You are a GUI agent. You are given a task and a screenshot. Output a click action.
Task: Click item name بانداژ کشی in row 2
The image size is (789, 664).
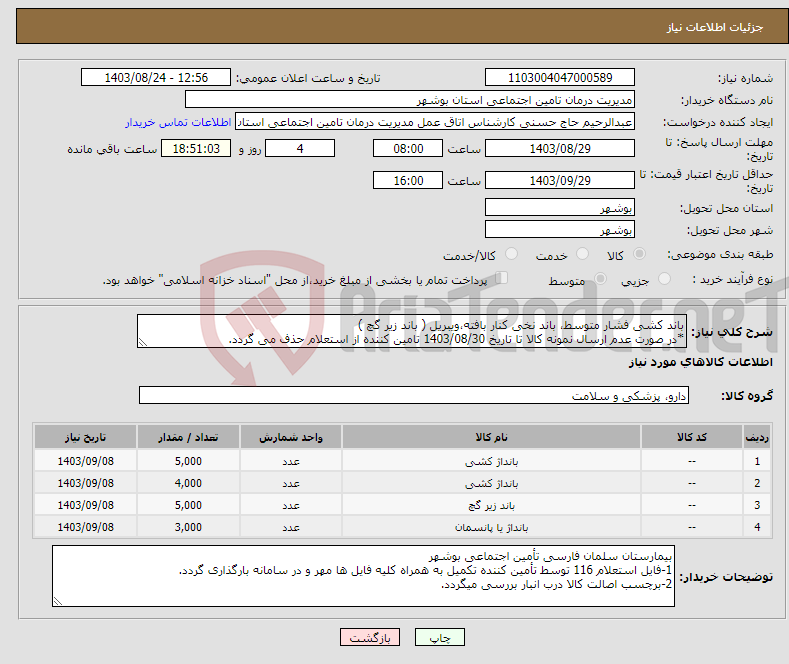tap(491, 483)
